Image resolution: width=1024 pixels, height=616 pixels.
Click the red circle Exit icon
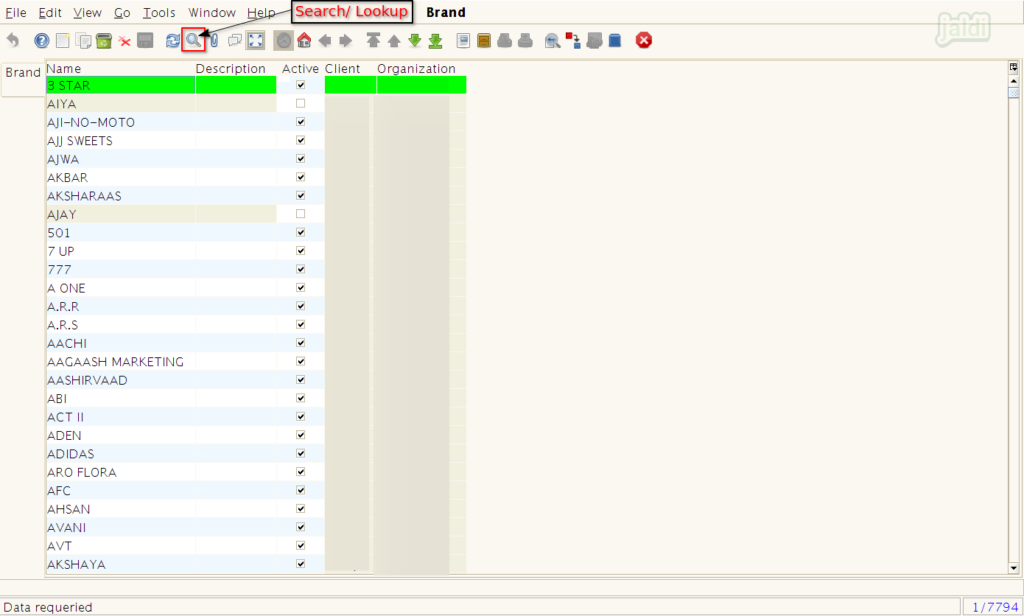(x=644, y=41)
